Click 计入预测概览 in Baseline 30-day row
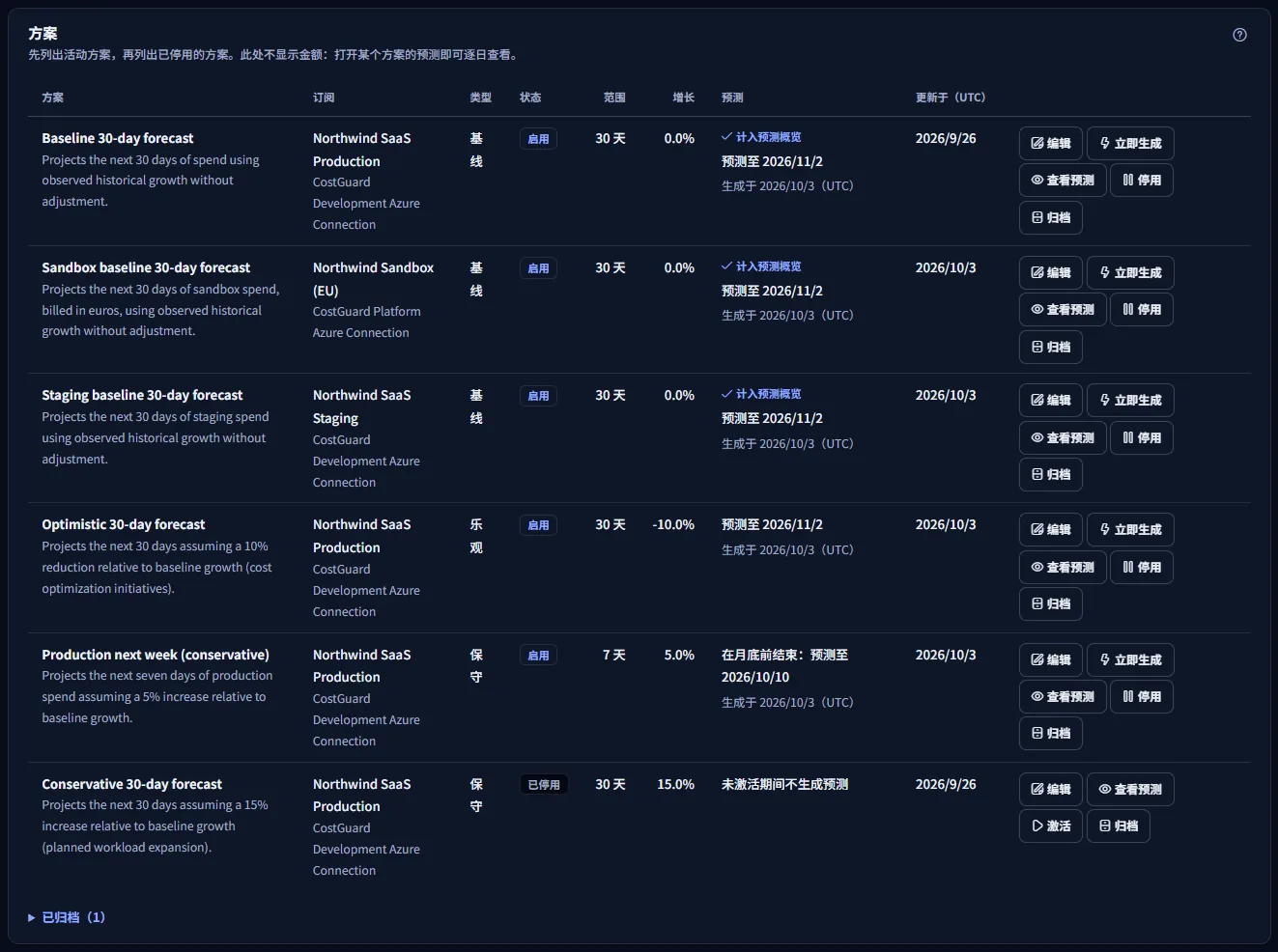 tap(761, 137)
